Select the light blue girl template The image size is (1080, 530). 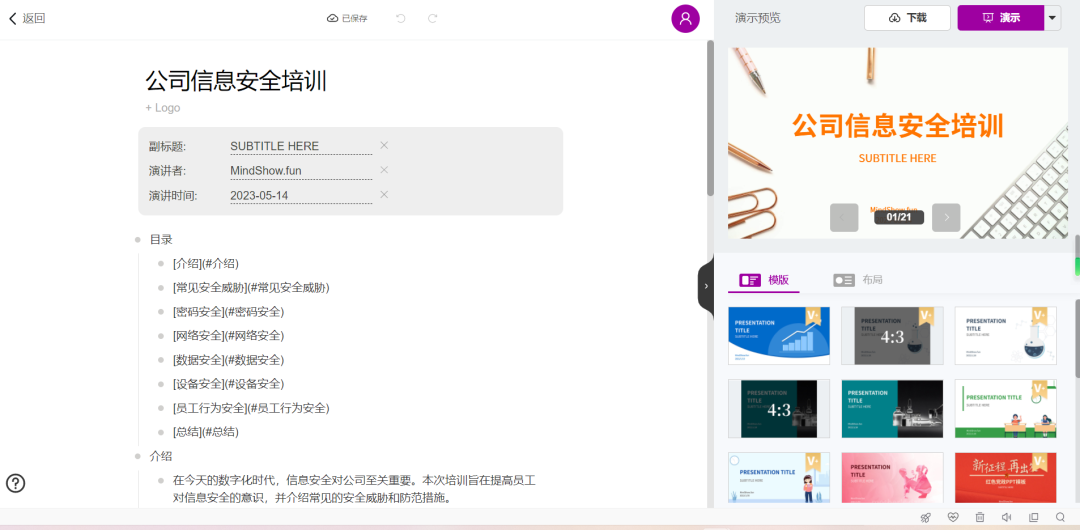(x=779, y=478)
